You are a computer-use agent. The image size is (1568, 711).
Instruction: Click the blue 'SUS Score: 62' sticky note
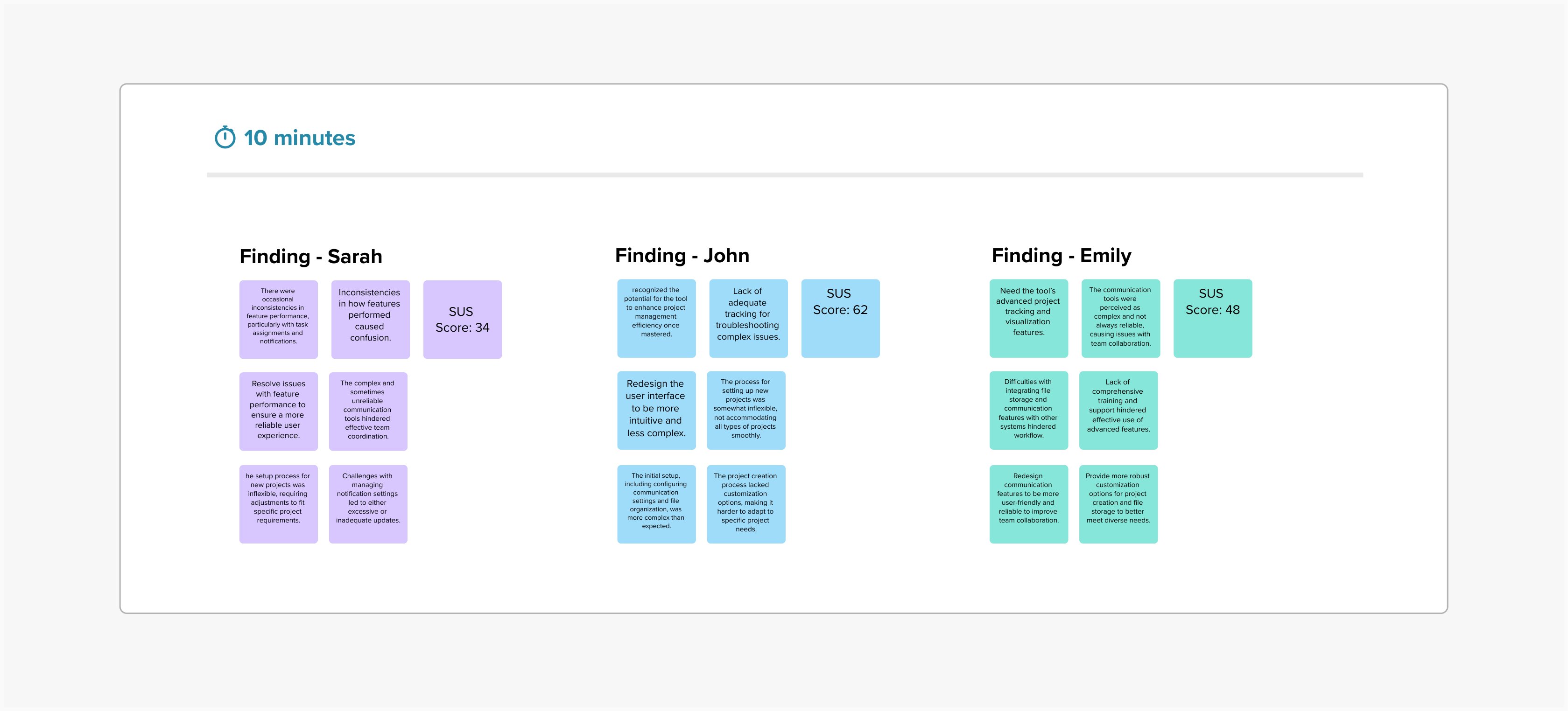pyautogui.click(x=840, y=318)
